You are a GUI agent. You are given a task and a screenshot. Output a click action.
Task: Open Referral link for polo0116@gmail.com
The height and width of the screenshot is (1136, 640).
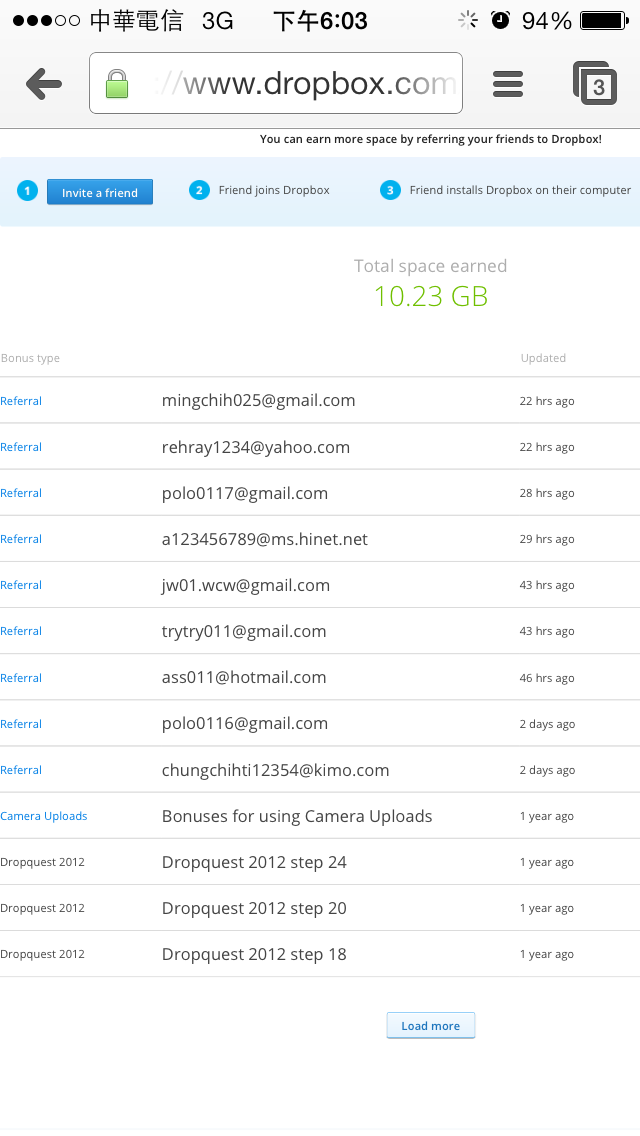point(21,724)
